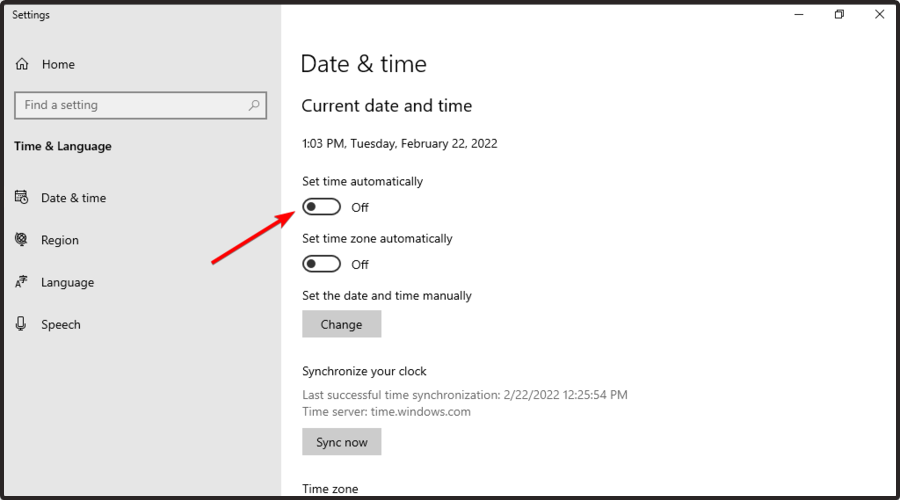Screen dimensions: 900x500
Task: Turn on Set time zone automatically
Action: (x=322, y=264)
